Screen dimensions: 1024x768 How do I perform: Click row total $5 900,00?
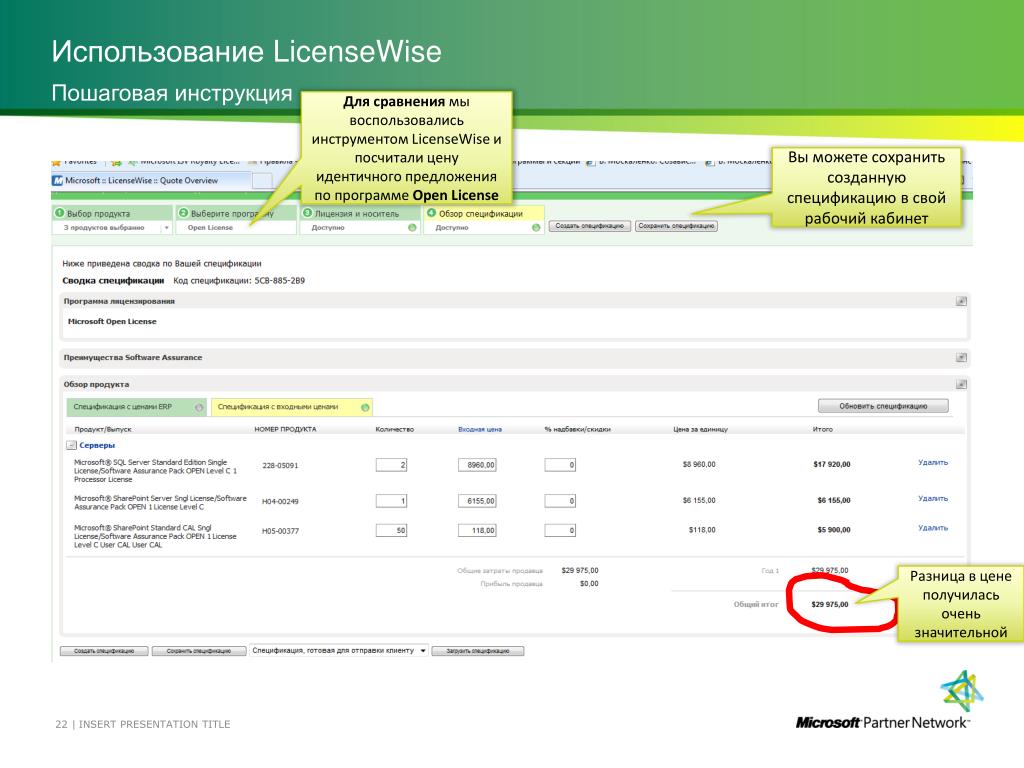833,530
